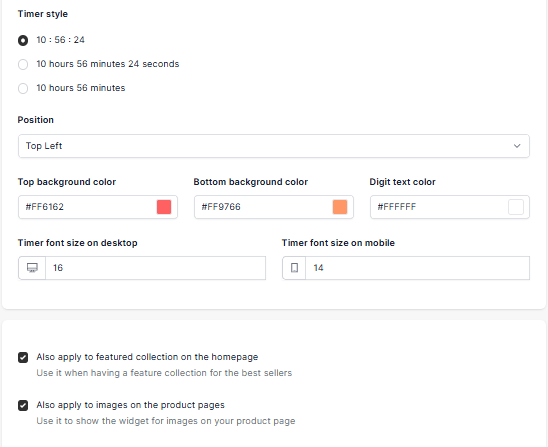
Task: Click the 'Also apply to images' label text
Action: (x=130, y=405)
